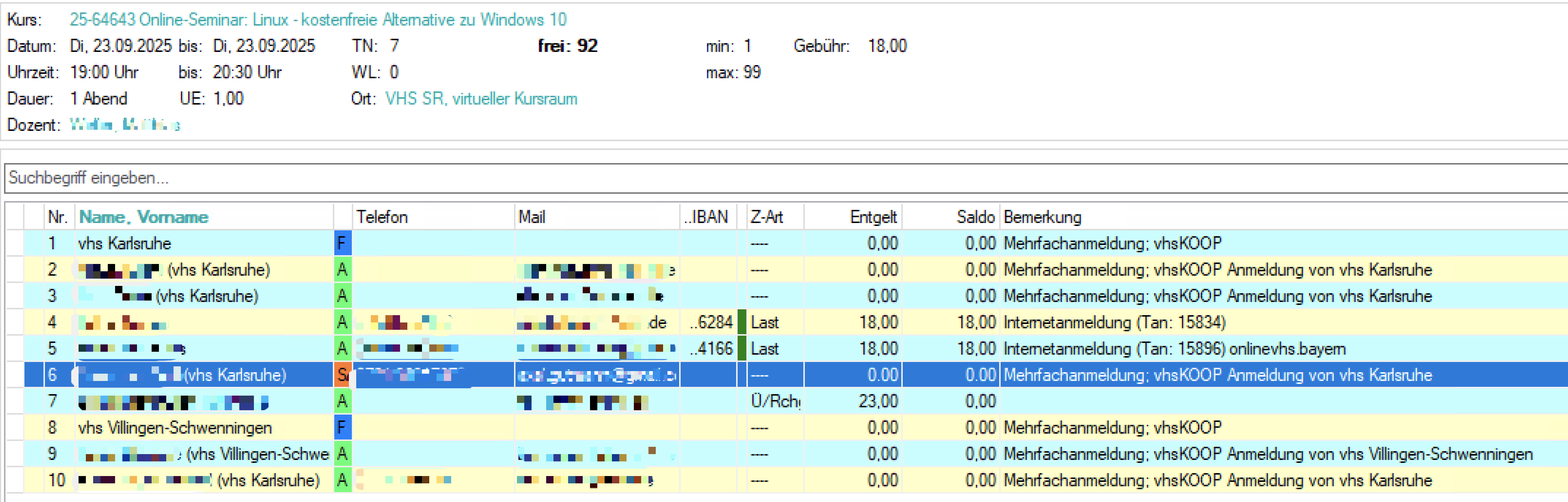Click the green payment marker in row 5
Screen dimensions: 1568x502
[x=741, y=348]
